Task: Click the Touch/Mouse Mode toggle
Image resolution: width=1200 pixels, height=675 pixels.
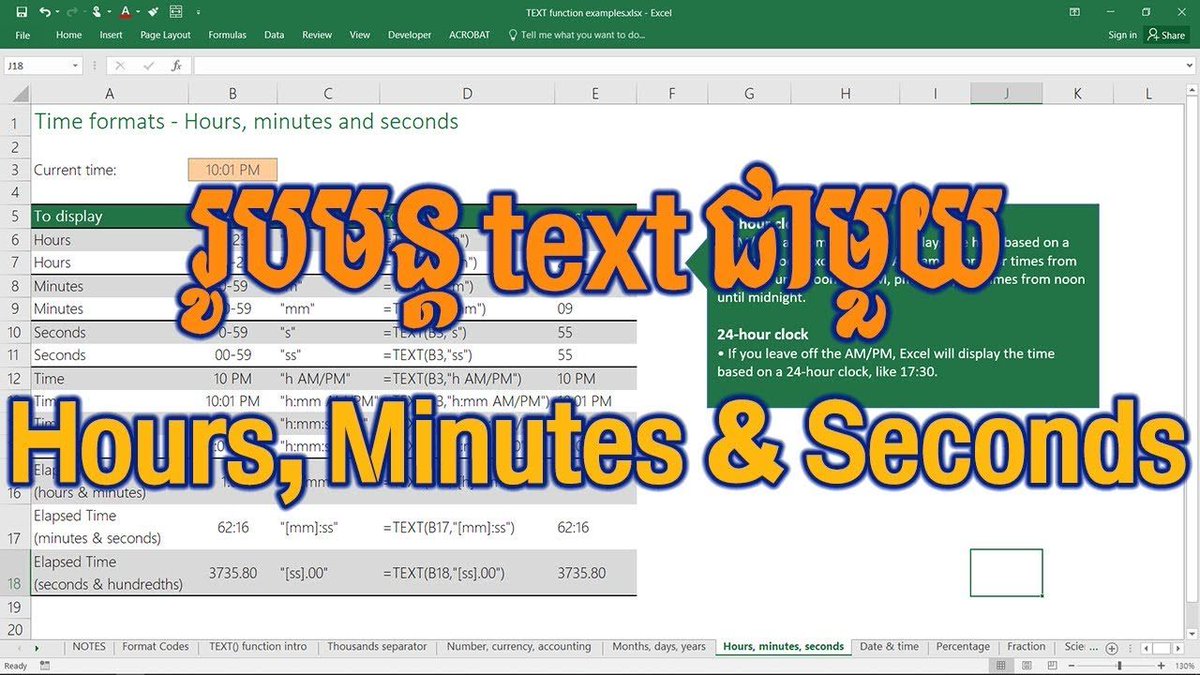Action: [x=96, y=11]
